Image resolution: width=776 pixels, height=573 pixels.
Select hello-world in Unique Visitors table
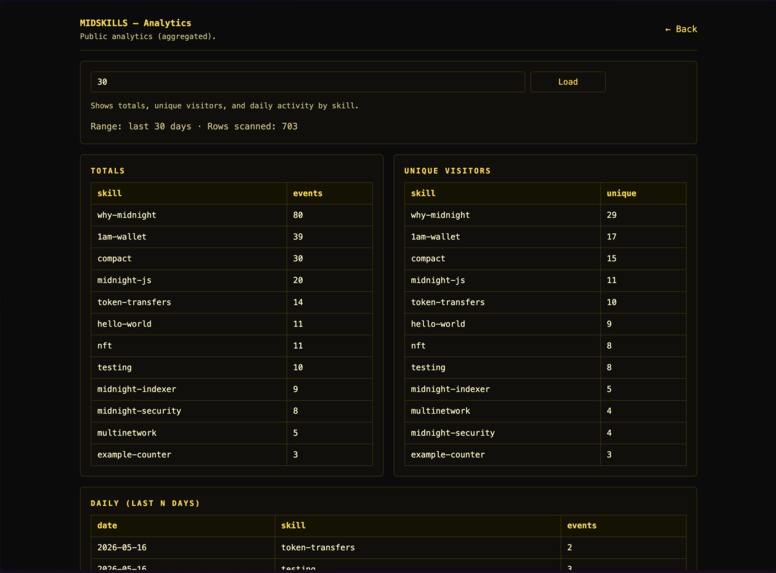click(x=438, y=324)
